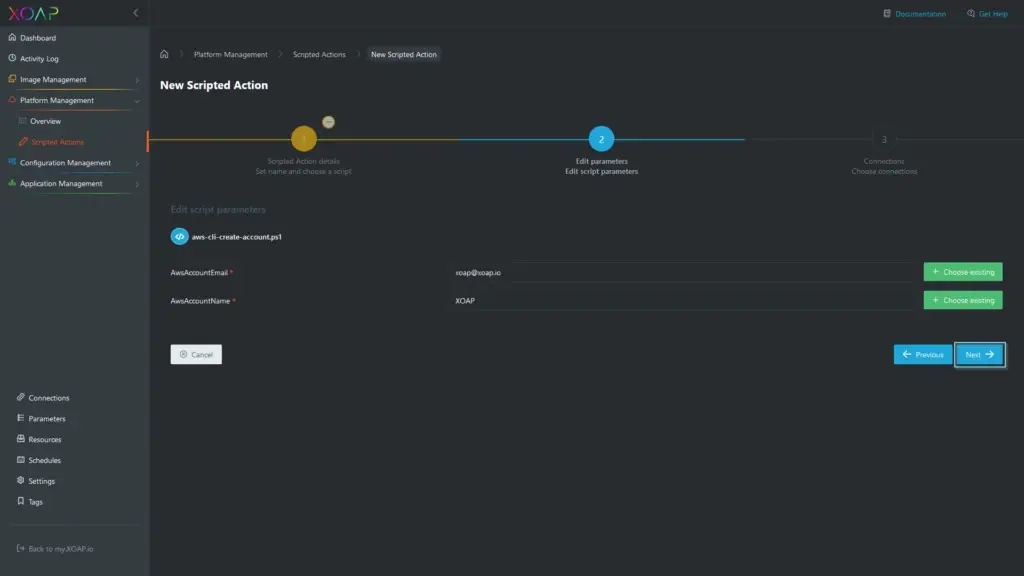Go back with the Previous button
Viewport: 1024px width, 576px height.
click(923, 355)
